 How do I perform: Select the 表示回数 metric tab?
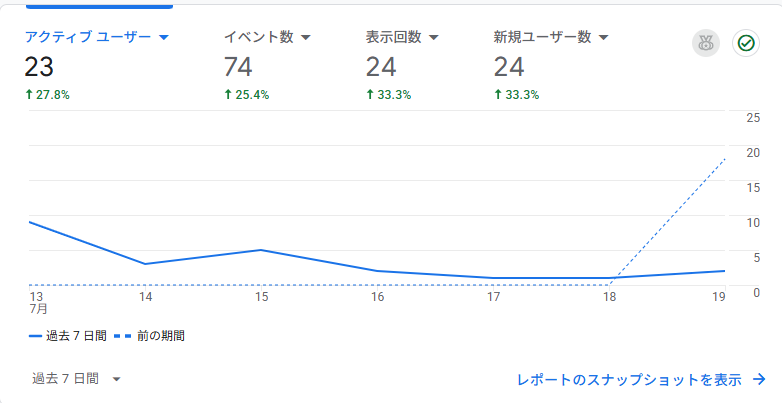pyautogui.click(x=402, y=65)
